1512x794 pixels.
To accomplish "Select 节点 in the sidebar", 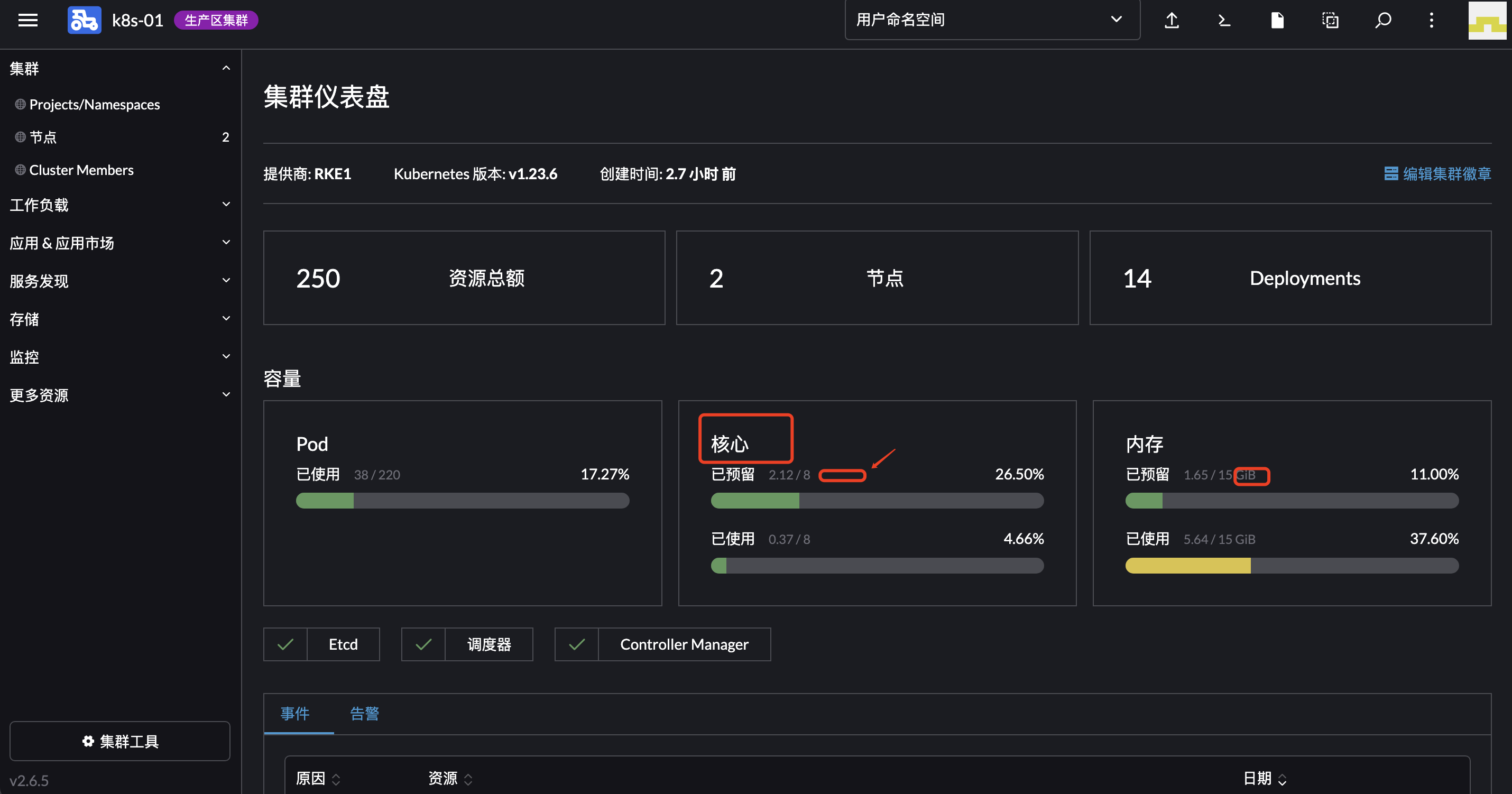I will coord(43,137).
